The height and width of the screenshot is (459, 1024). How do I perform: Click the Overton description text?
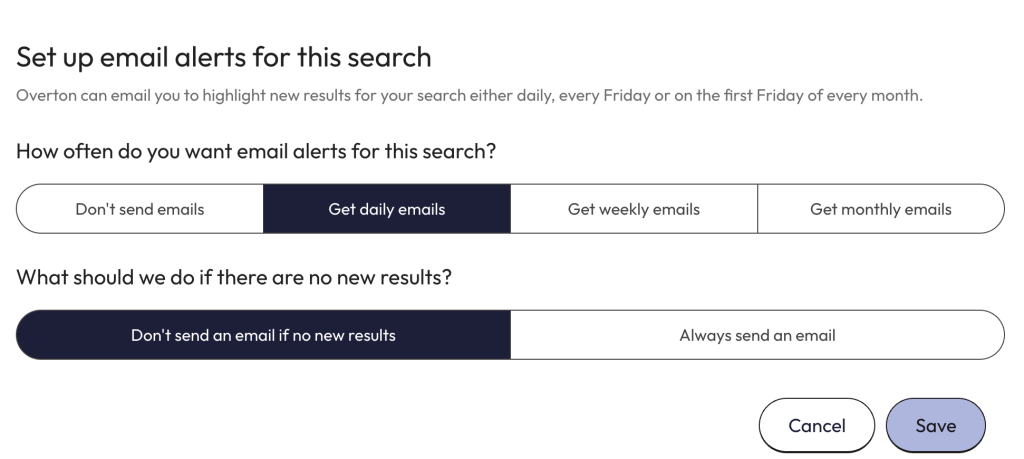click(x=469, y=96)
